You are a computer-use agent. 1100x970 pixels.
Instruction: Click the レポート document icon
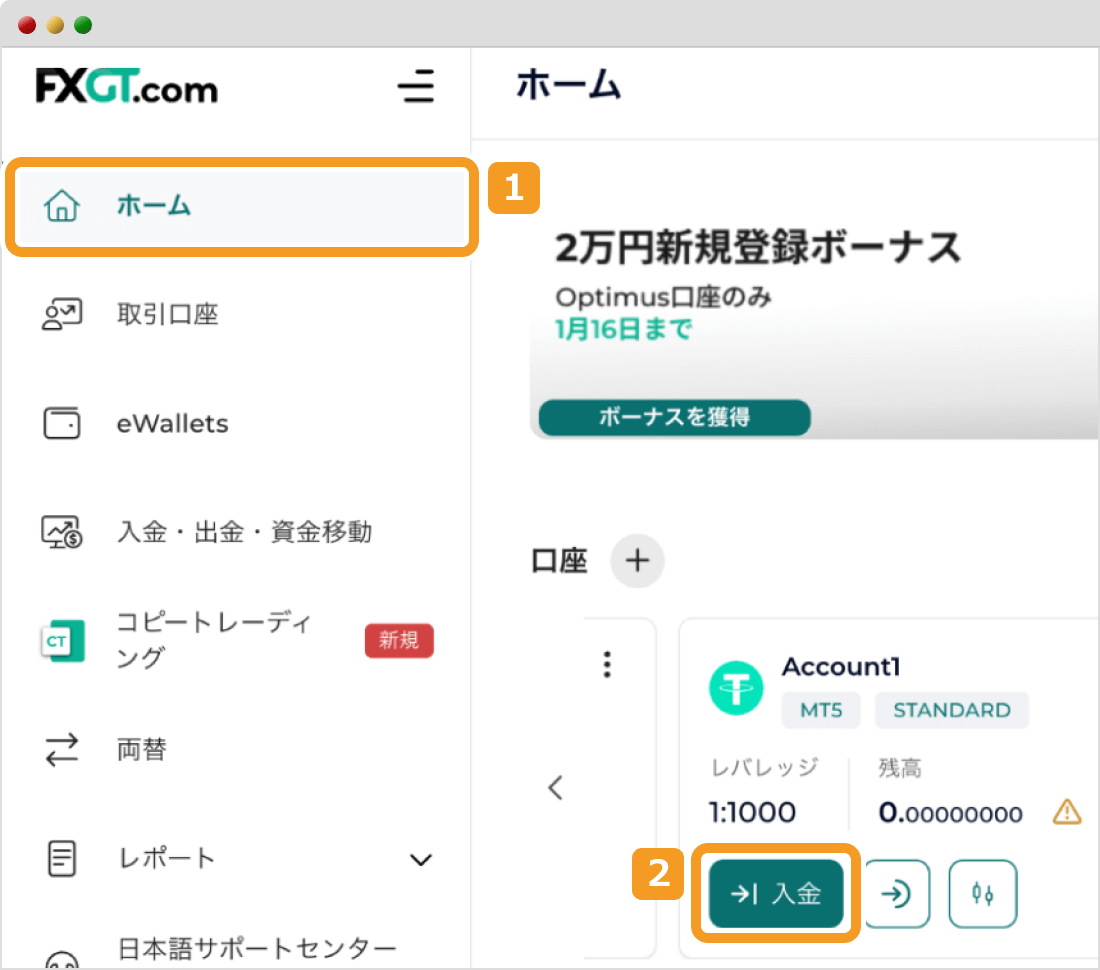click(62, 858)
